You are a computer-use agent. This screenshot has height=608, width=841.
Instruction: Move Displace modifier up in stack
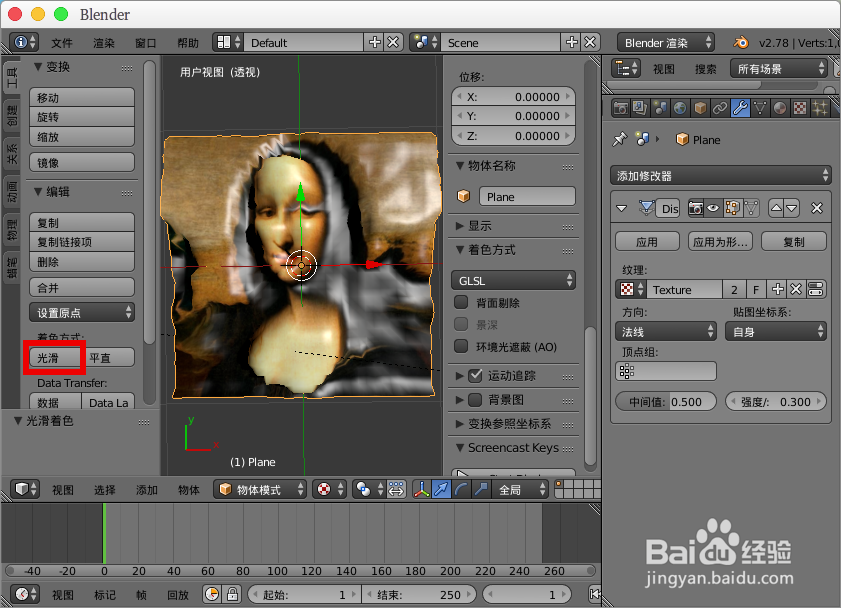pyautogui.click(x=776, y=208)
